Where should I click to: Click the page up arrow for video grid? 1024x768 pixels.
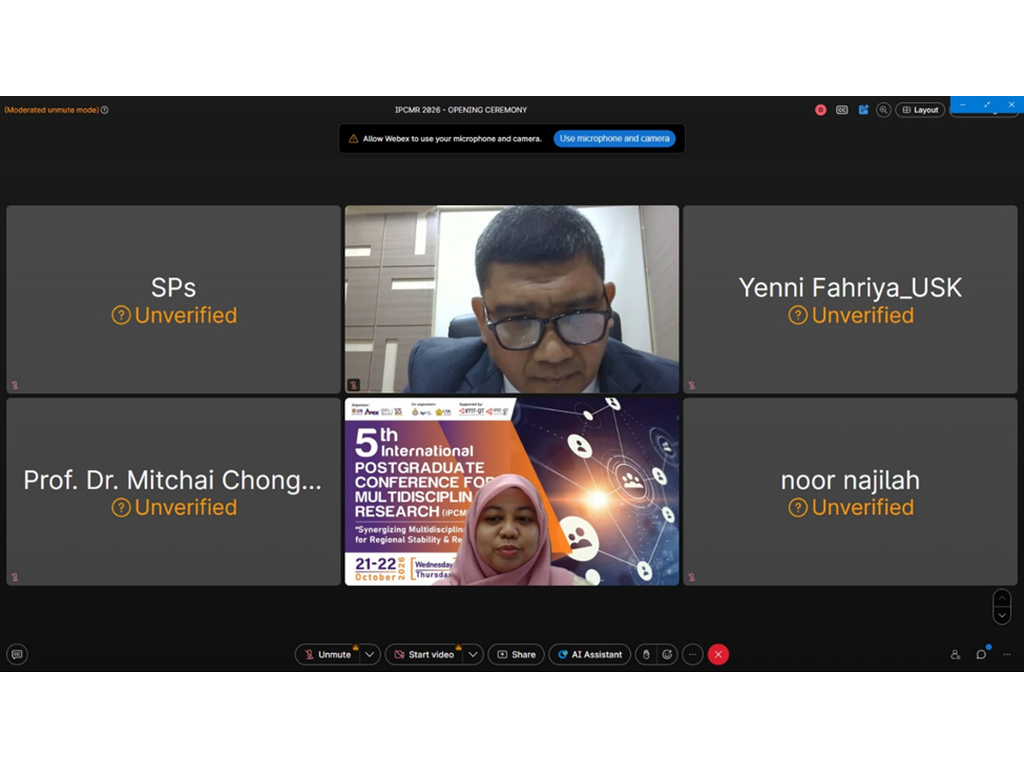pos(1002,598)
